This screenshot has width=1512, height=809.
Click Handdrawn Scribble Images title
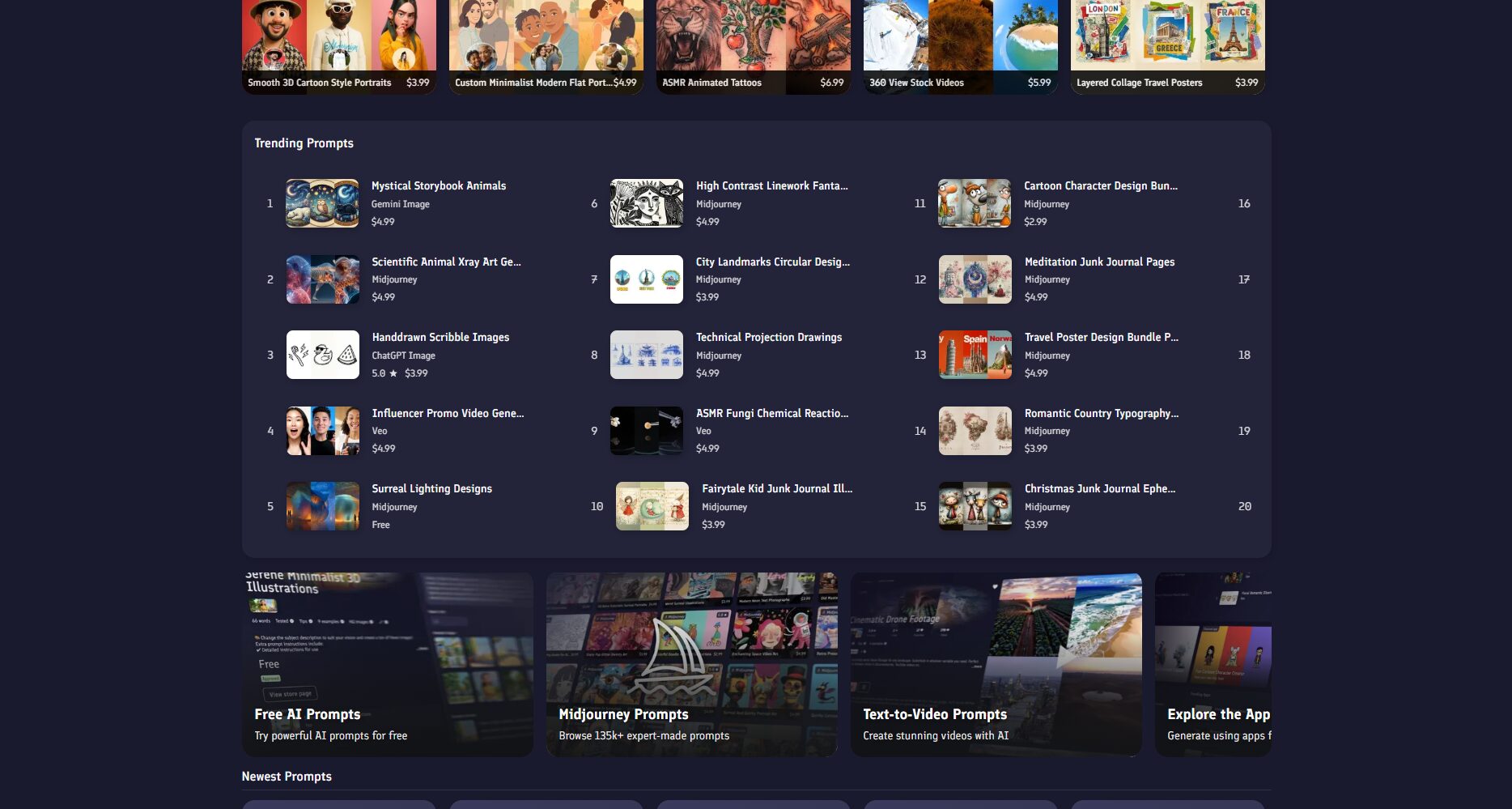pos(440,337)
